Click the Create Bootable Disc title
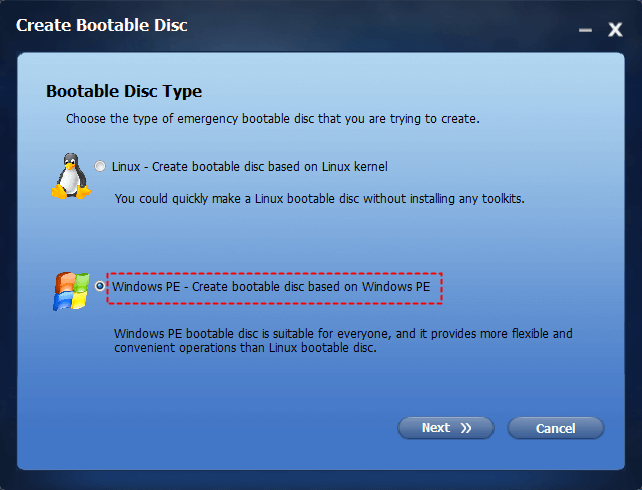 [x=102, y=25]
